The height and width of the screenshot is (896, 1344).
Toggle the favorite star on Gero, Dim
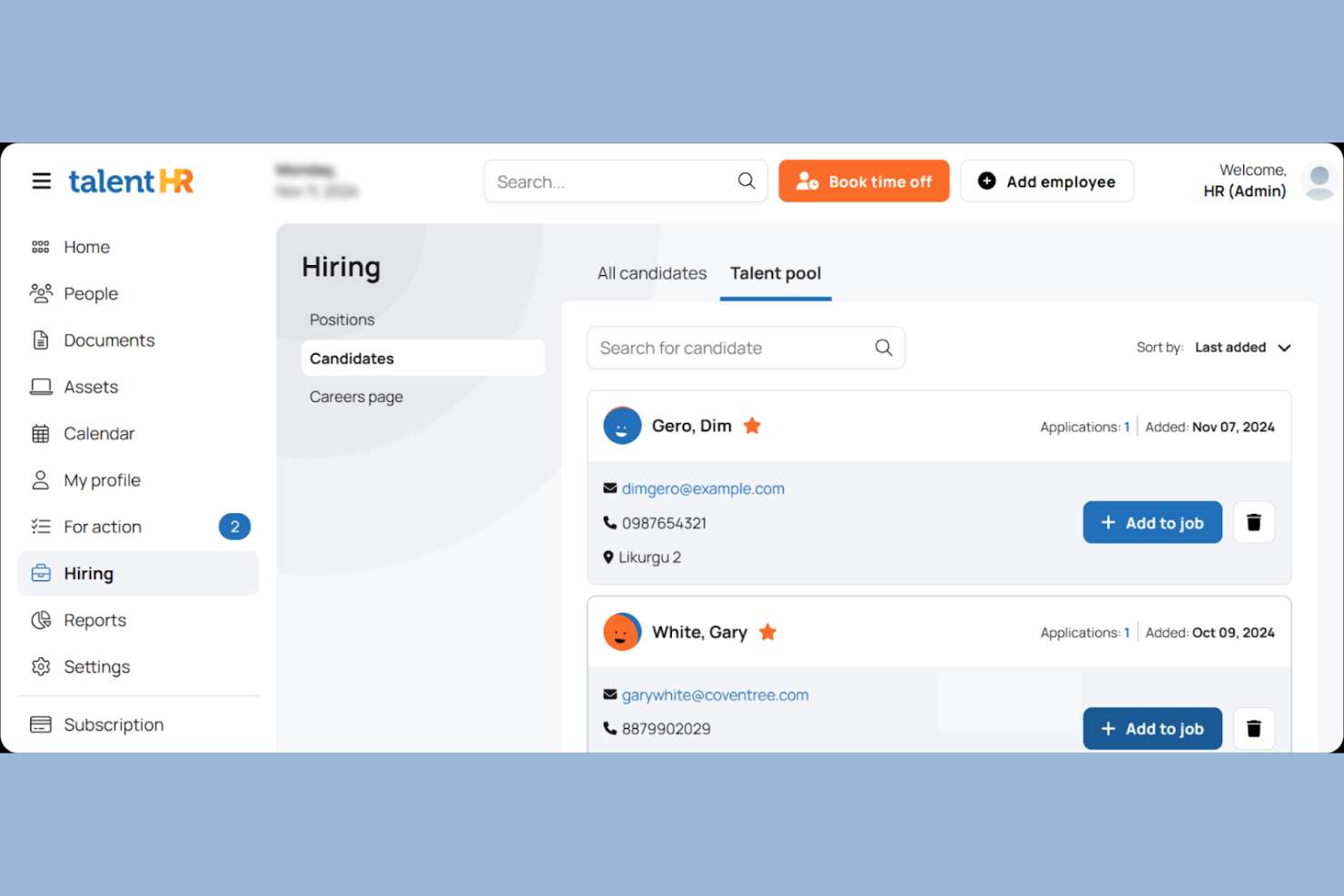click(x=752, y=425)
